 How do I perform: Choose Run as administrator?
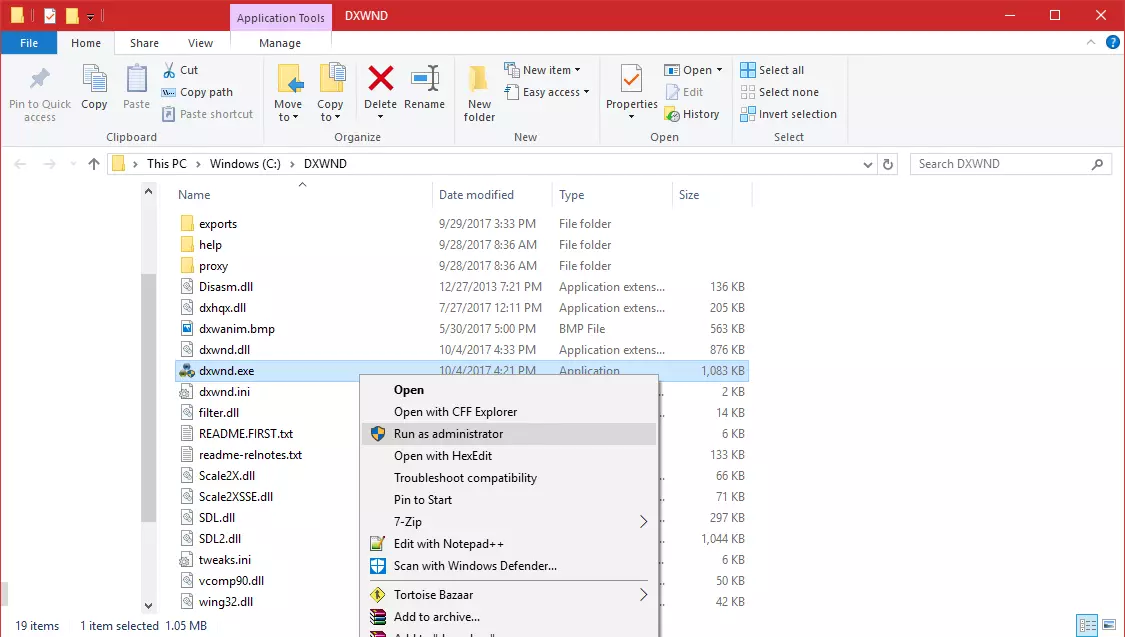pyautogui.click(x=509, y=434)
